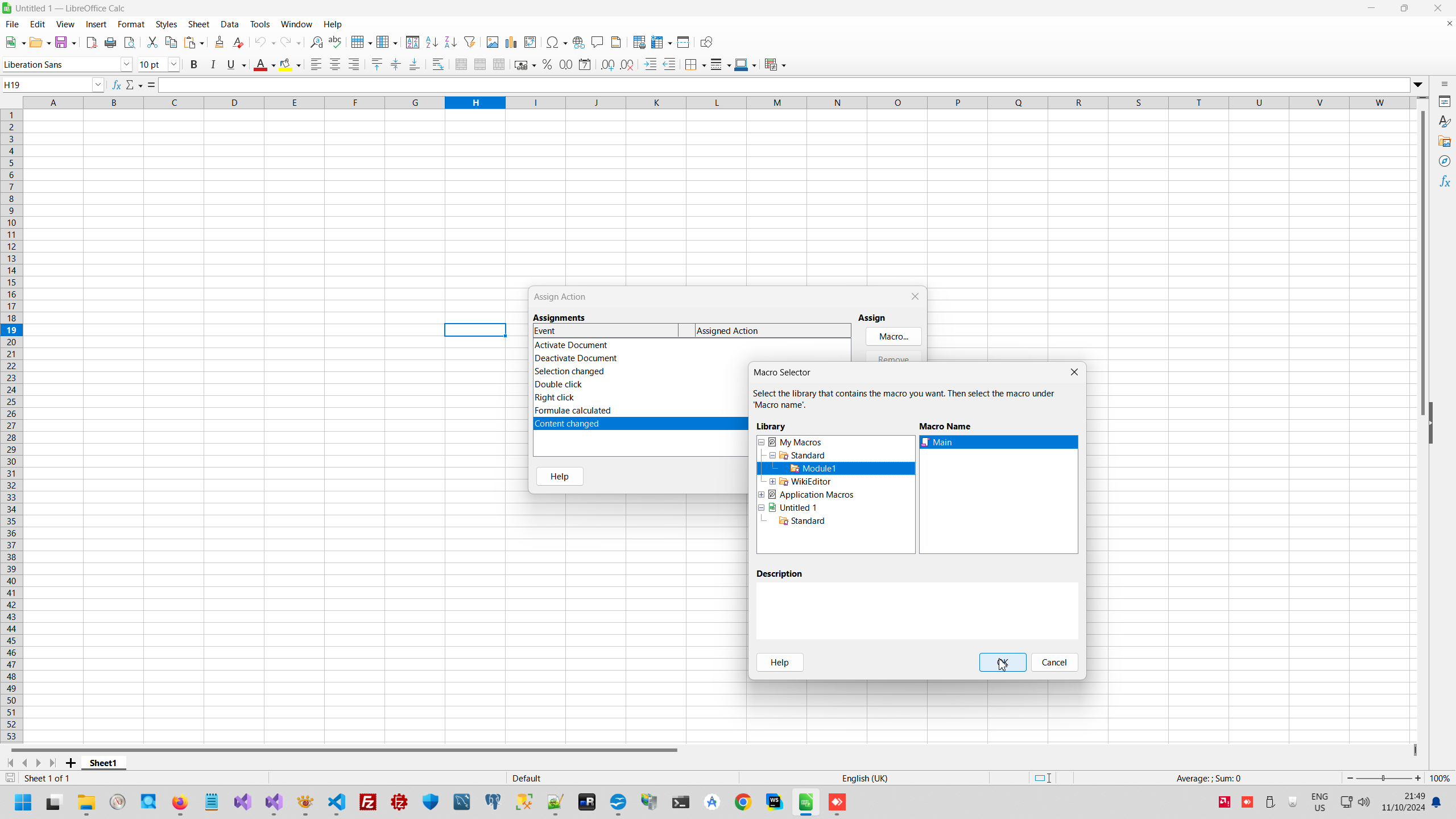The height and width of the screenshot is (819, 1456).
Task: Open the font name dropdown
Action: [126, 64]
